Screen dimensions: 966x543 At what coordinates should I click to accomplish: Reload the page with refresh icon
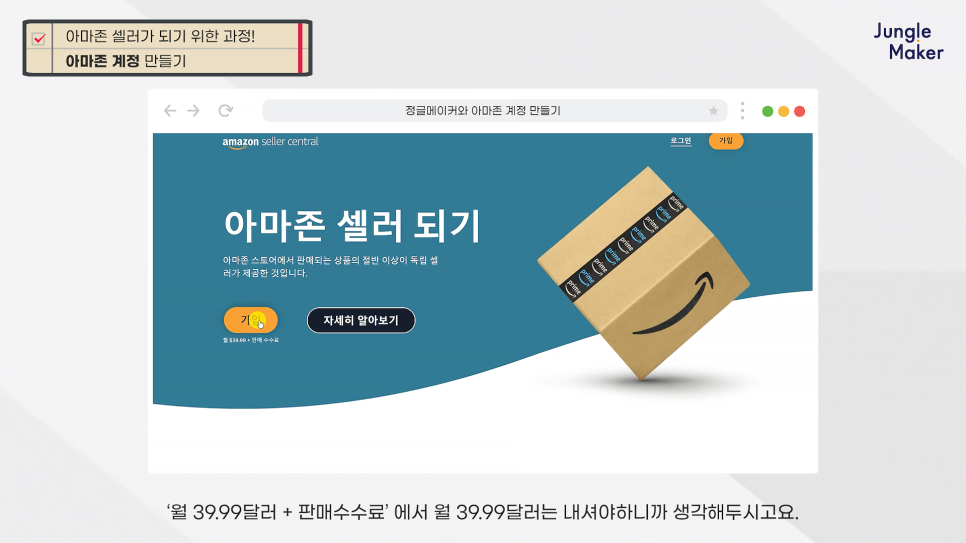coord(225,110)
